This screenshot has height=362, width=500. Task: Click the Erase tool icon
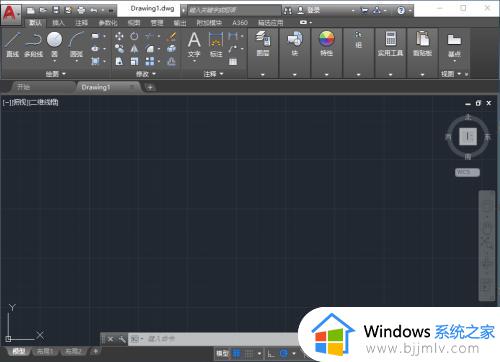click(x=171, y=36)
